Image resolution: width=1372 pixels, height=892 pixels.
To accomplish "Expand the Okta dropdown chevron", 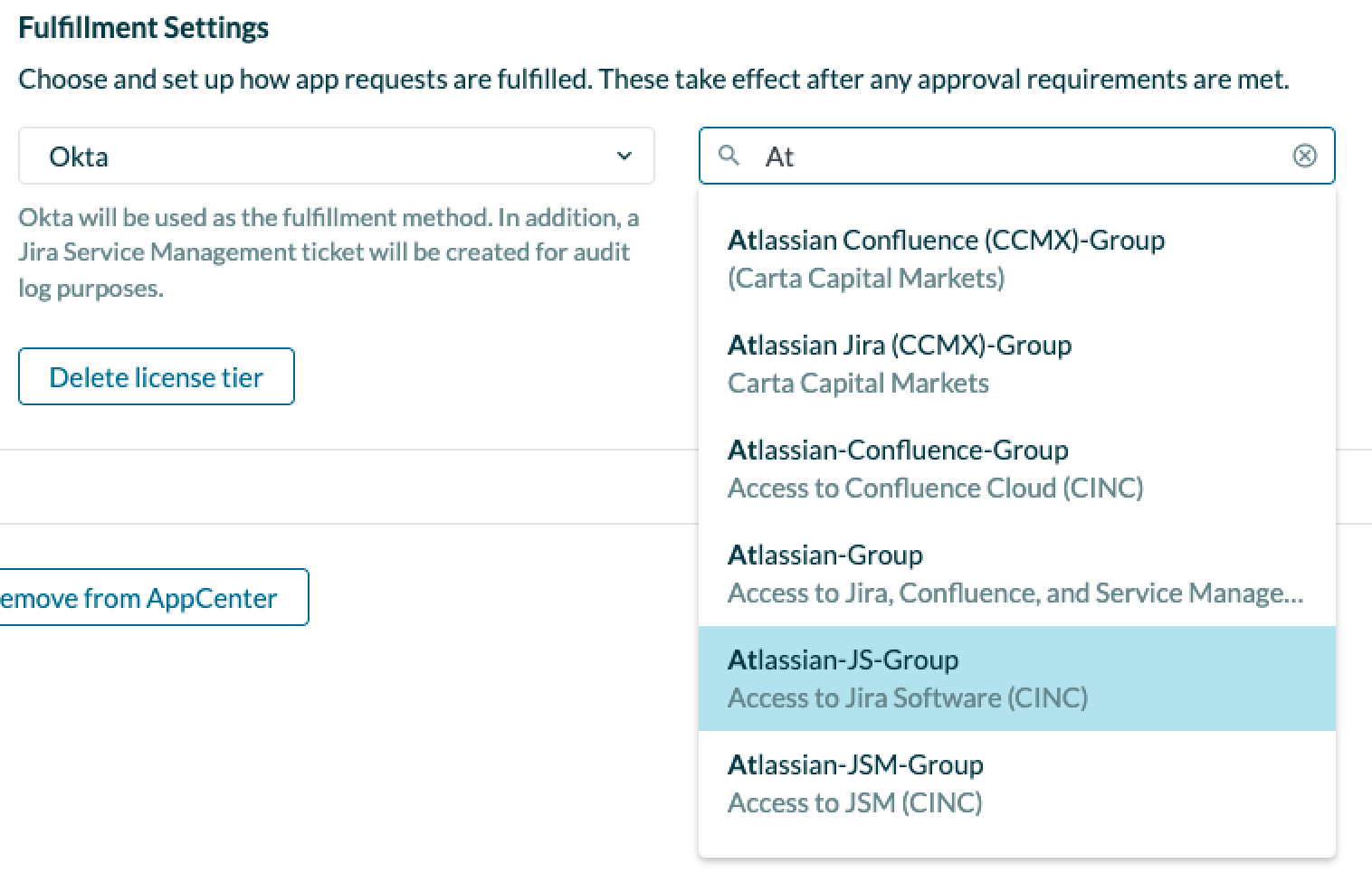I will pyautogui.click(x=624, y=156).
